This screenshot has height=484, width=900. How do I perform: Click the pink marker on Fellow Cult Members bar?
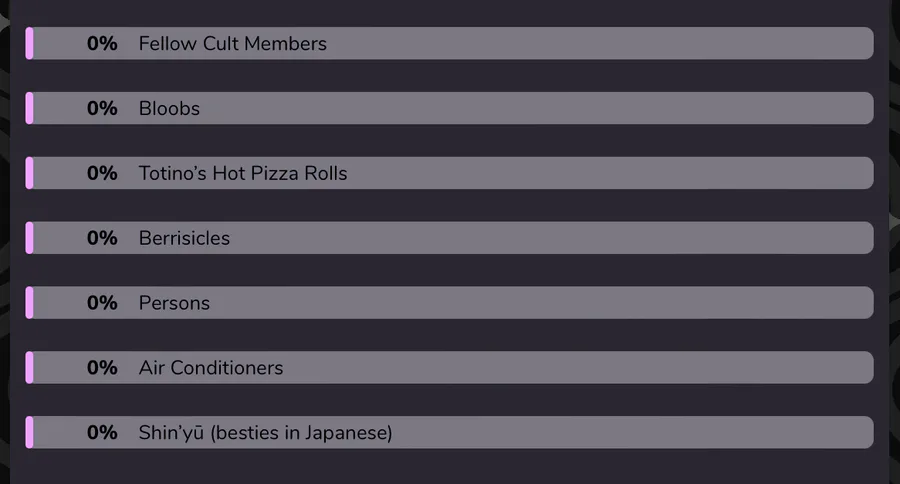(x=29, y=43)
